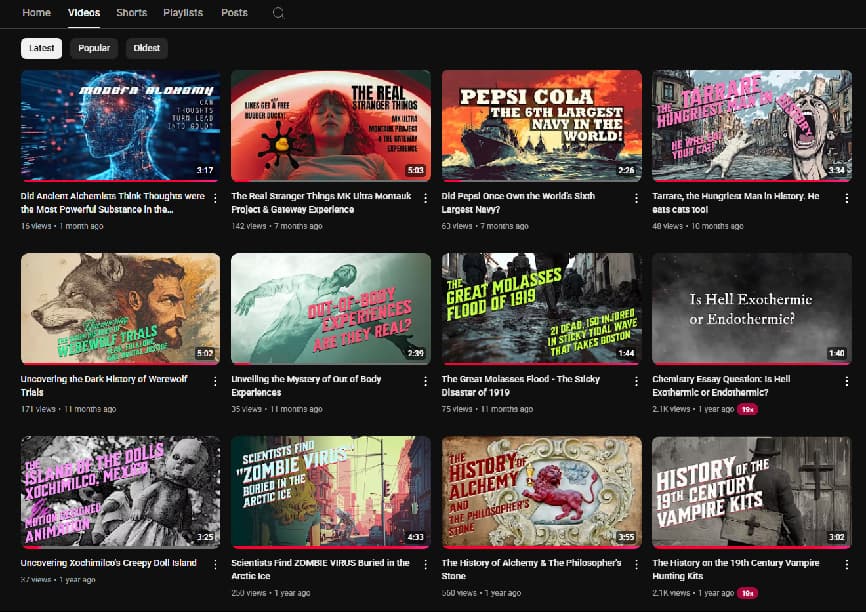866x612 pixels.
Task: Open more options for Creepy Doll Island video
Action: point(215,564)
